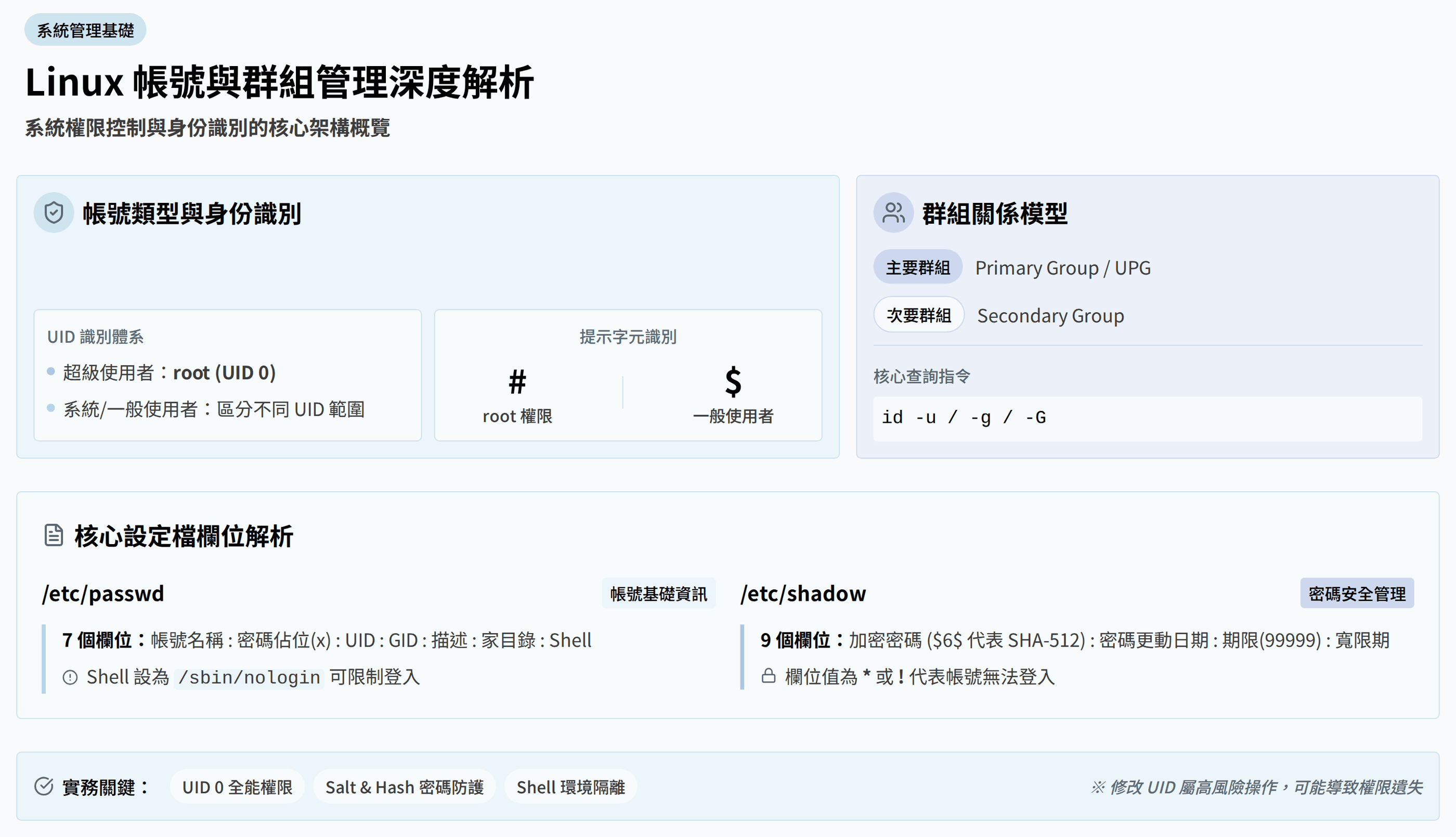Click the lock icon before 欄位值為

click(x=768, y=676)
